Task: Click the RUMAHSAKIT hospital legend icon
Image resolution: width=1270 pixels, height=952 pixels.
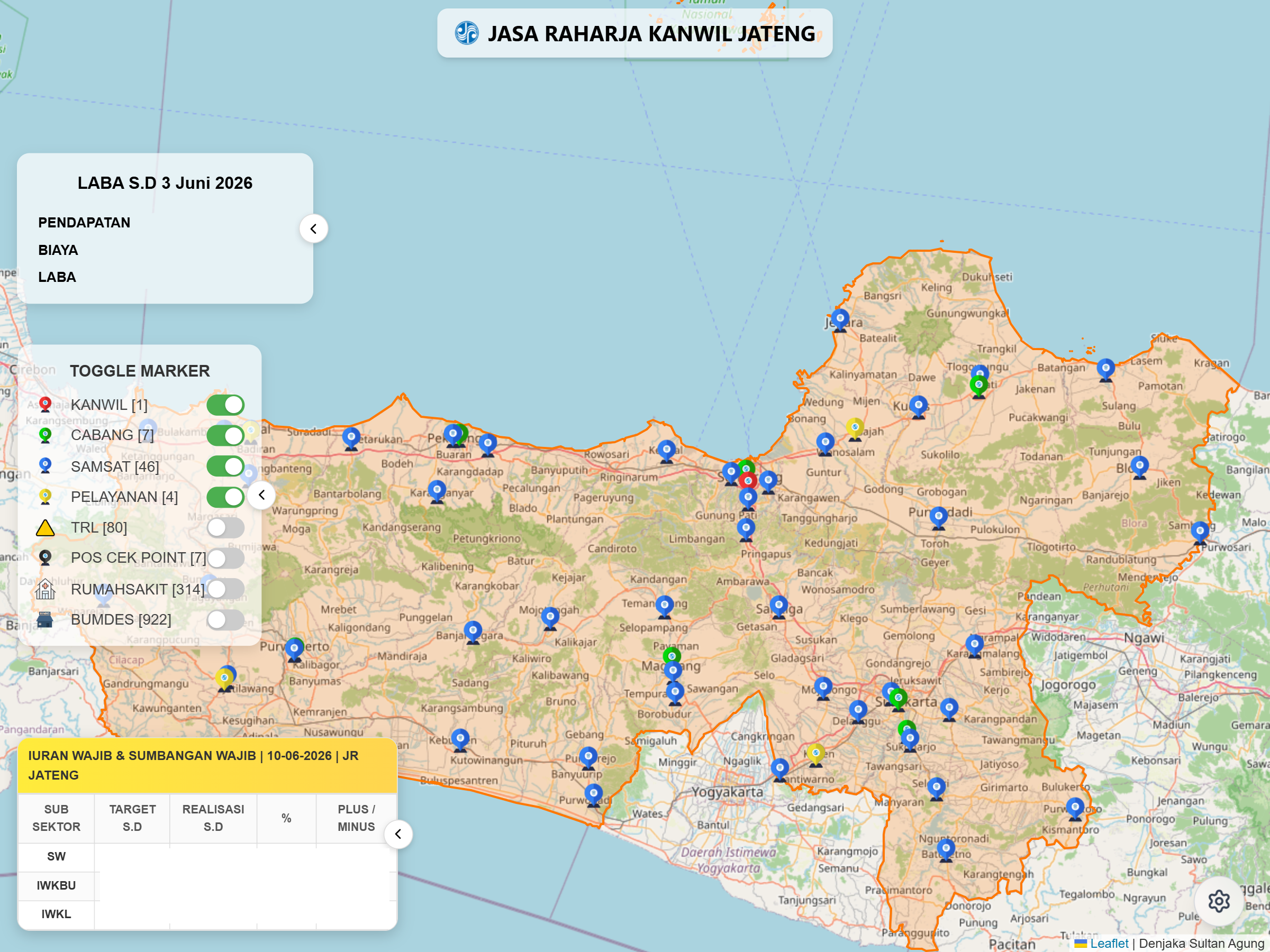Action: (45, 589)
